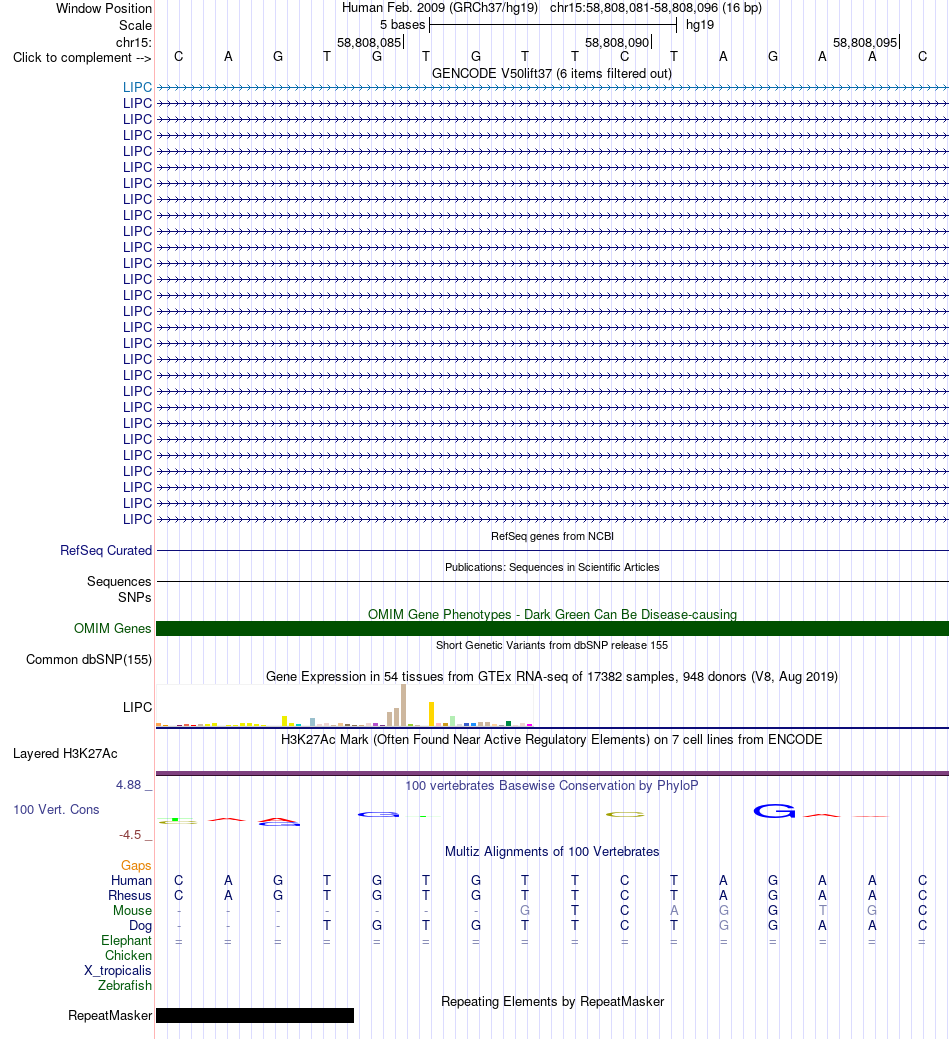The width and height of the screenshot is (950, 1039).
Task: Click the GTEx Gene Expression track title
Action: pos(552,677)
